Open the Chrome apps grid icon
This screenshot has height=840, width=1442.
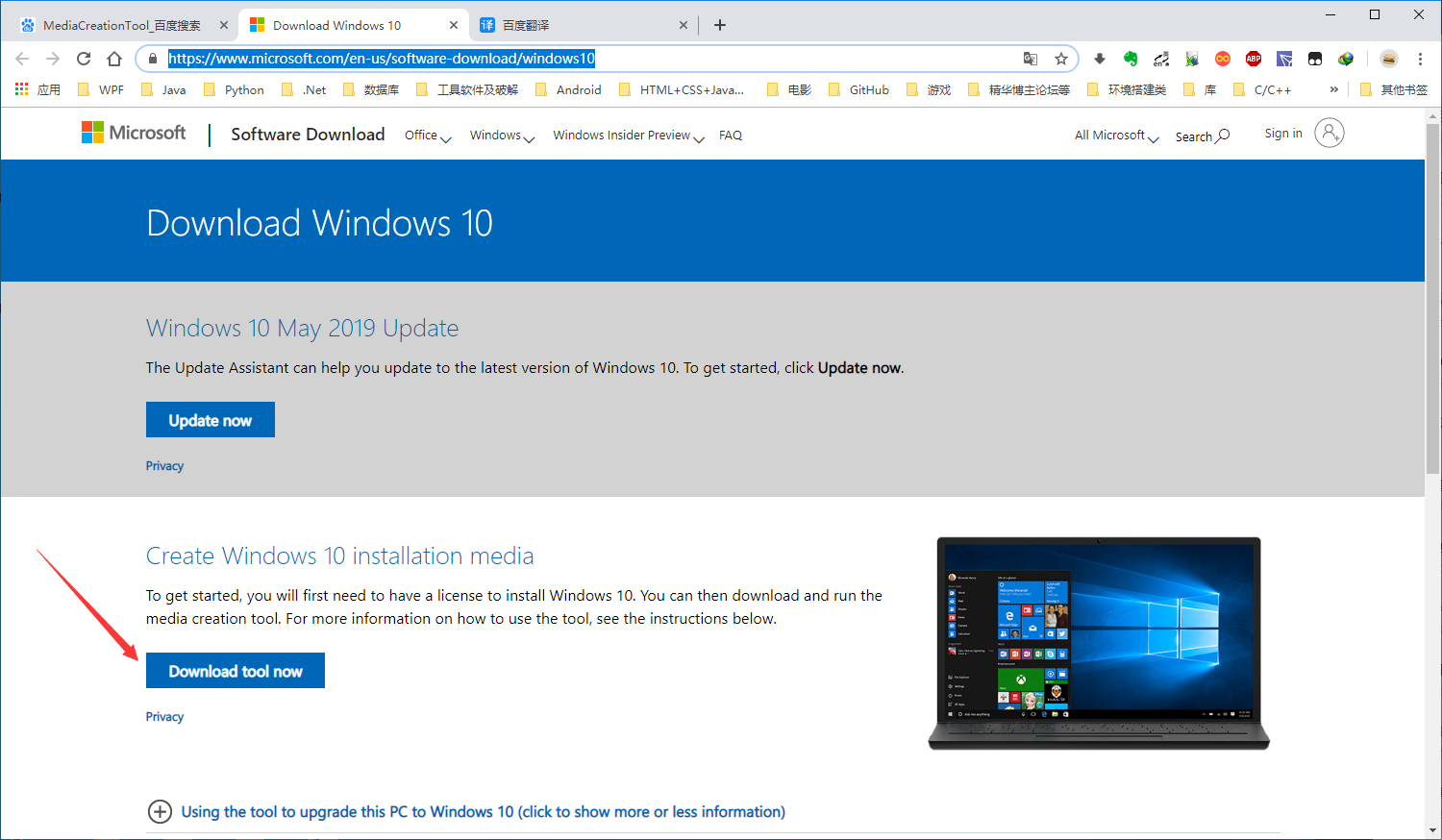pyautogui.click(x=21, y=88)
